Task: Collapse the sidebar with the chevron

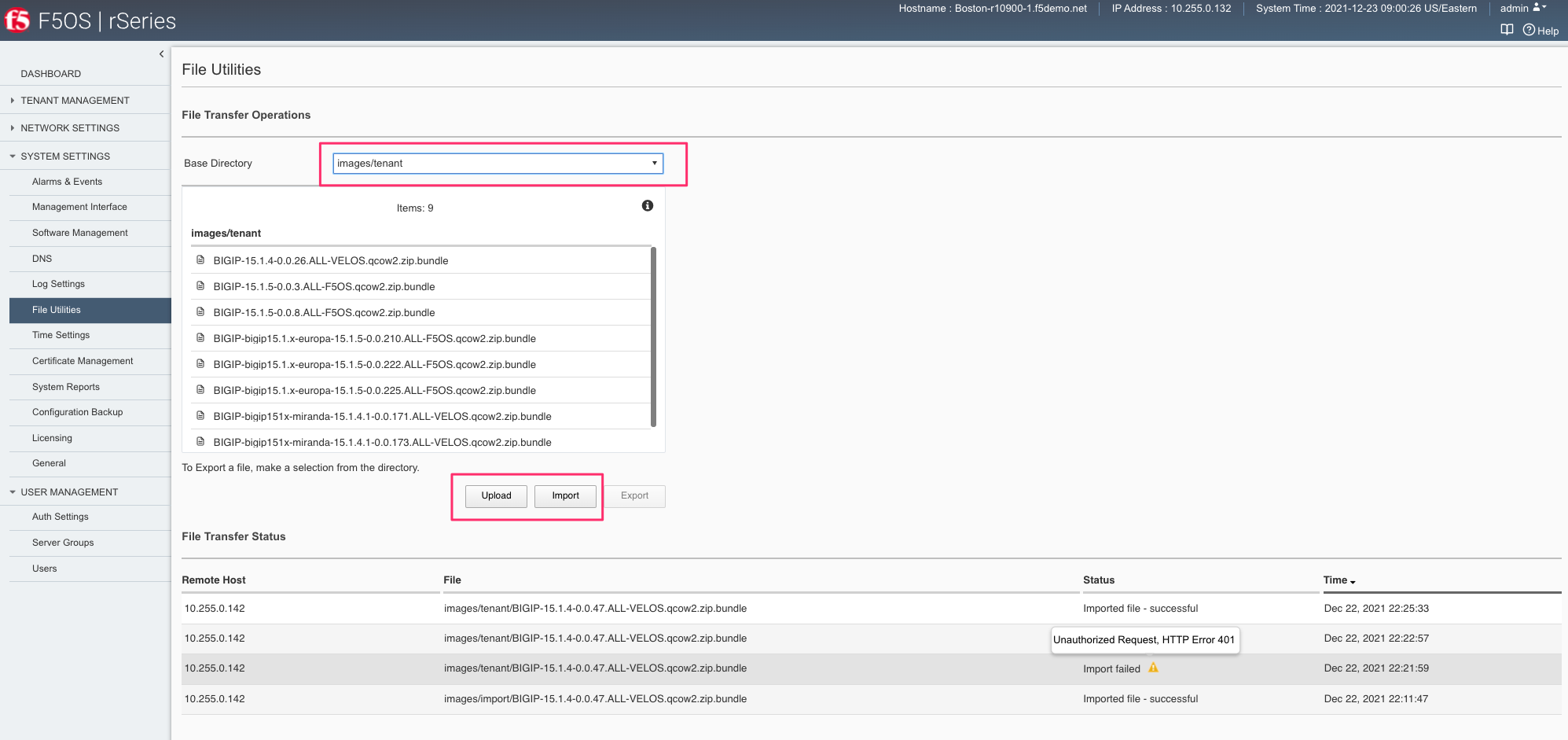Action: (x=161, y=54)
